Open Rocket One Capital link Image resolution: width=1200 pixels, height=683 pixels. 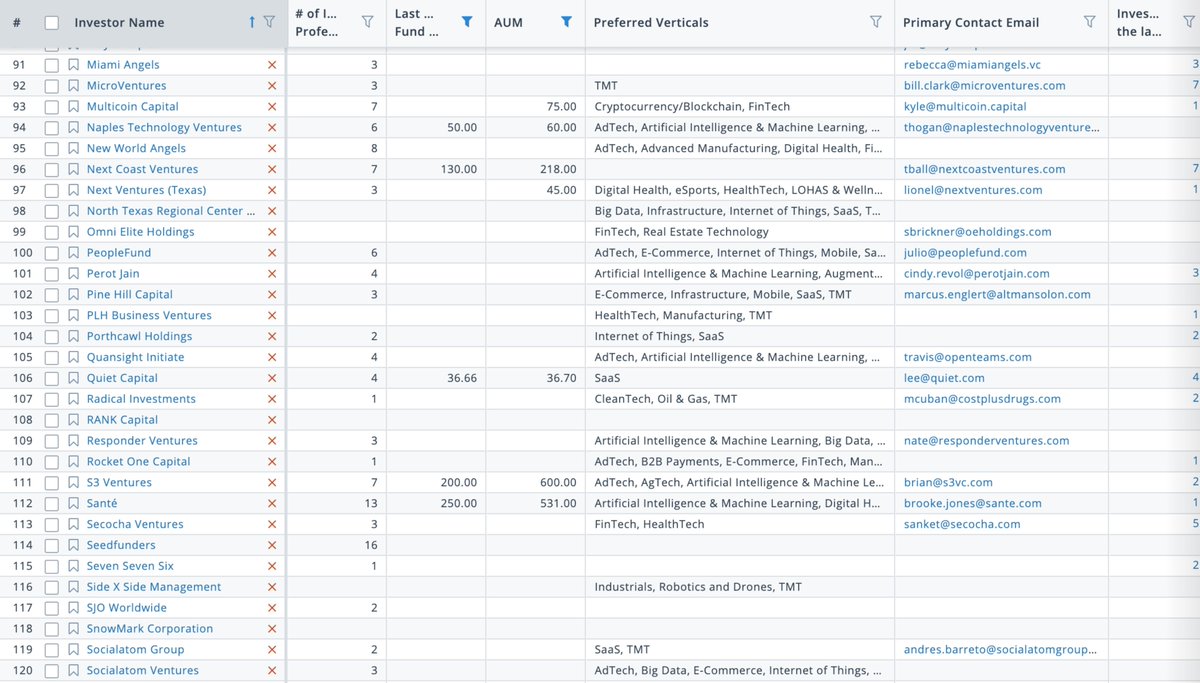pos(138,462)
